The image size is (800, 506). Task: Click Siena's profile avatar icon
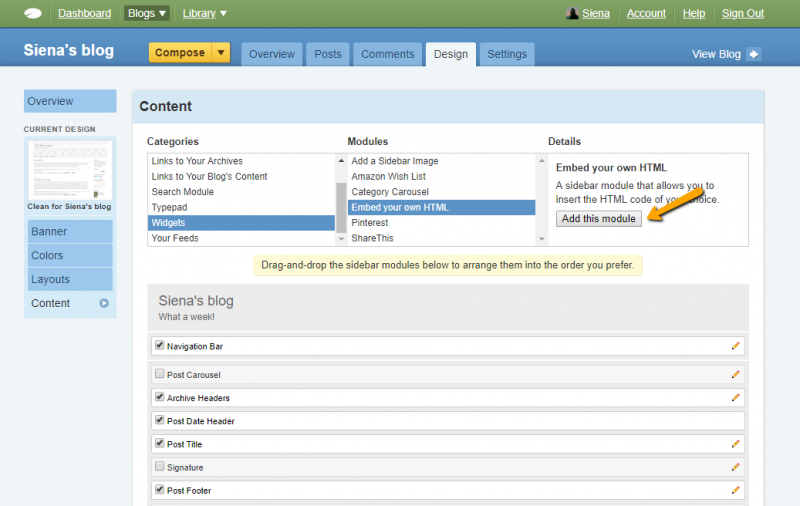(x=572, y=14)
